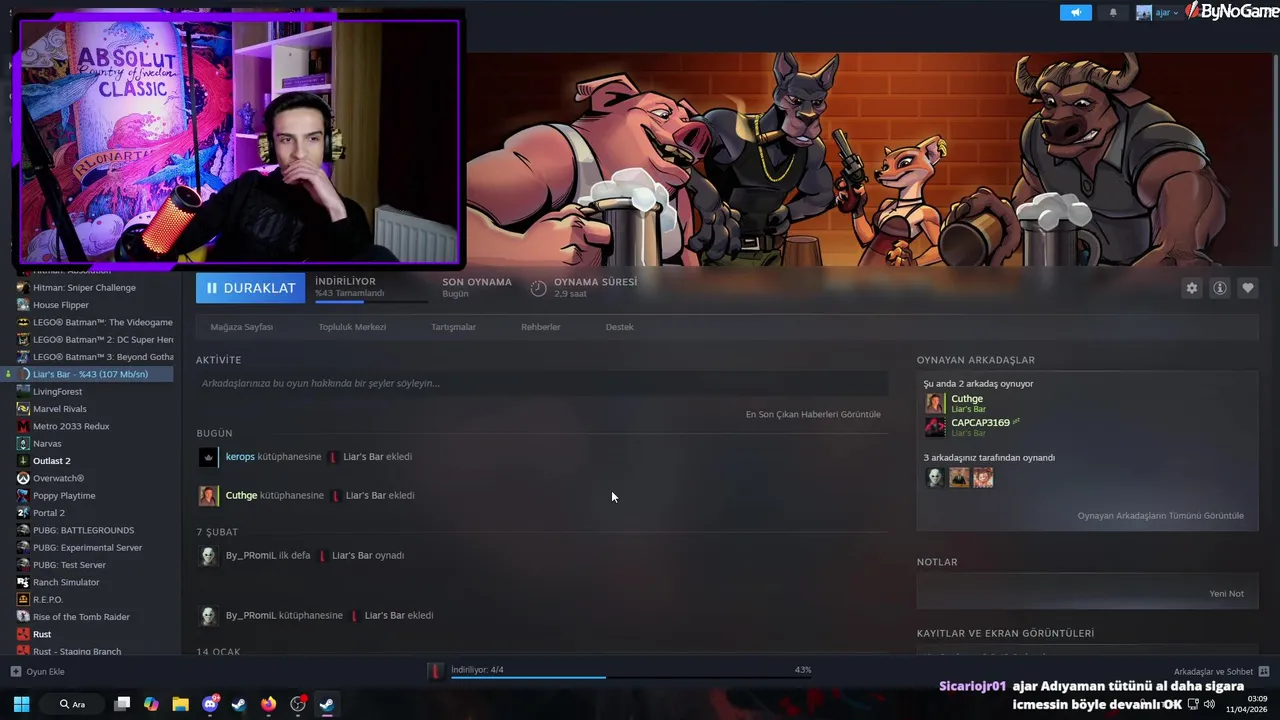Click the Metro 2033 Redux icon
The image size is (1280, 720).
pos(23,426)
